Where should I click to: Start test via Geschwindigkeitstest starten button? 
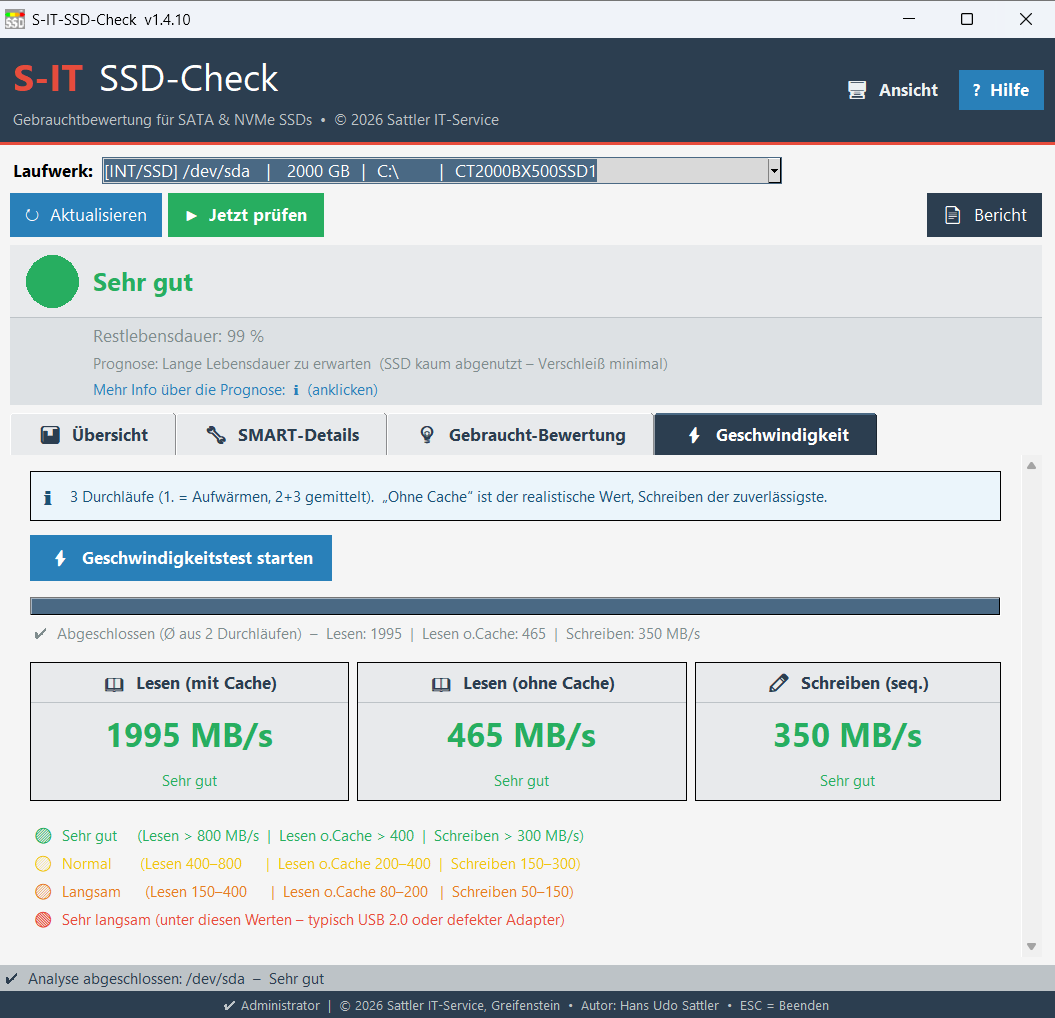tap(181, 558)
